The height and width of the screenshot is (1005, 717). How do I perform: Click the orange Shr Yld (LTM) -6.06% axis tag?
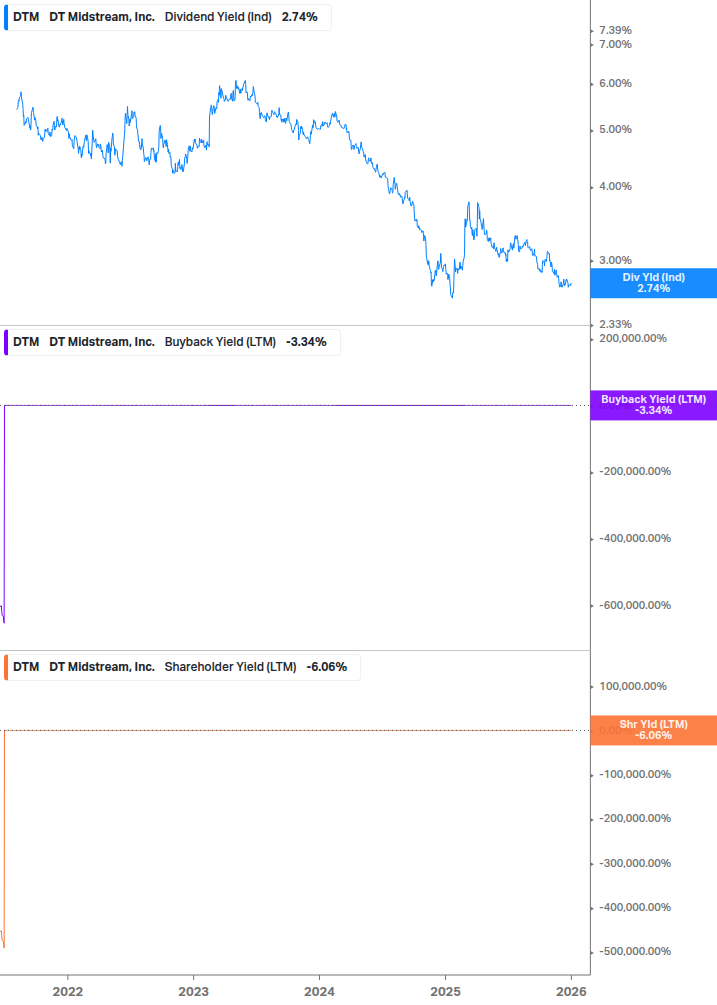(653, 730)
